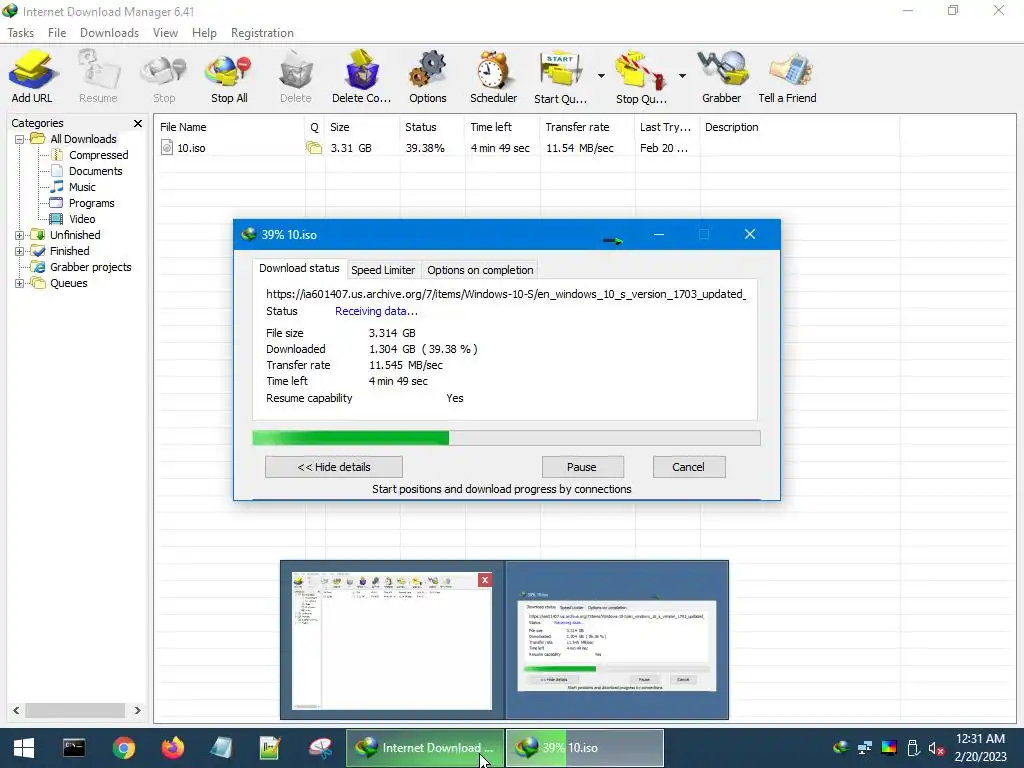Click the main IDM window preview thumbnail
Viewport: 1024px width, 768px height.
click(x=391, y=641)
